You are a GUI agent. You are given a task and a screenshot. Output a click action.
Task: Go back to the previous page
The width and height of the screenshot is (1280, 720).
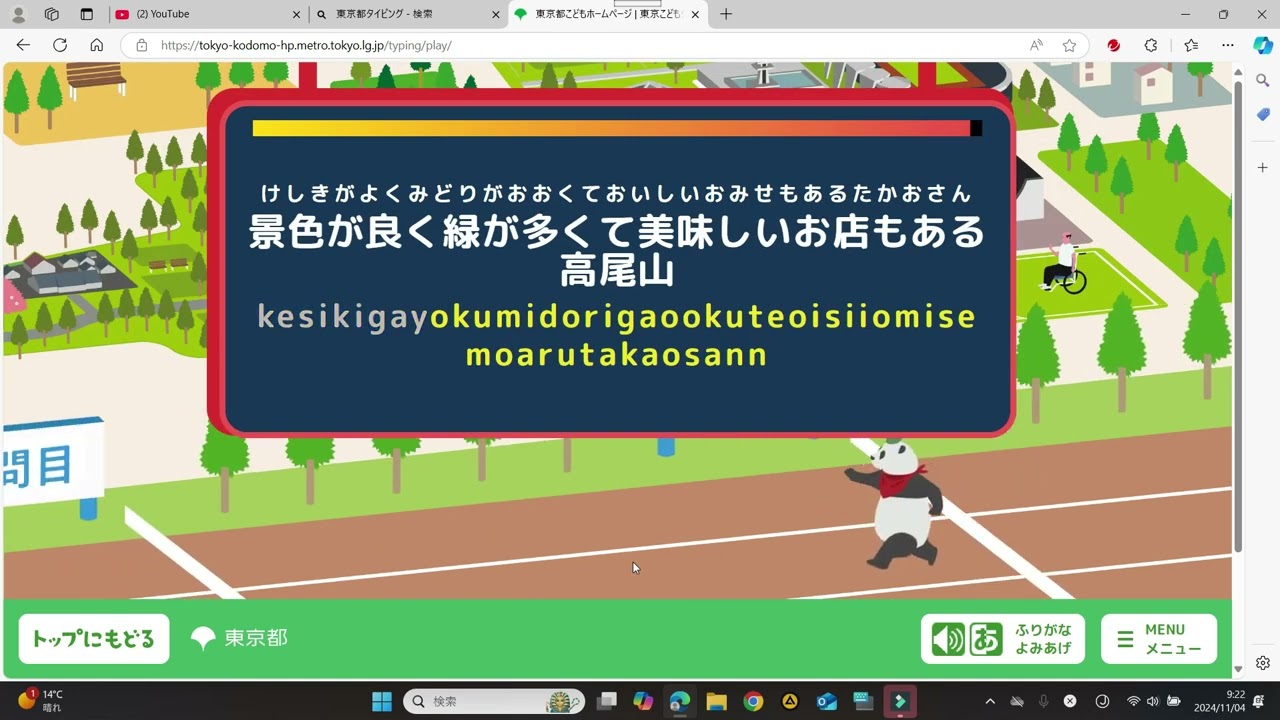tap(23, 45)
